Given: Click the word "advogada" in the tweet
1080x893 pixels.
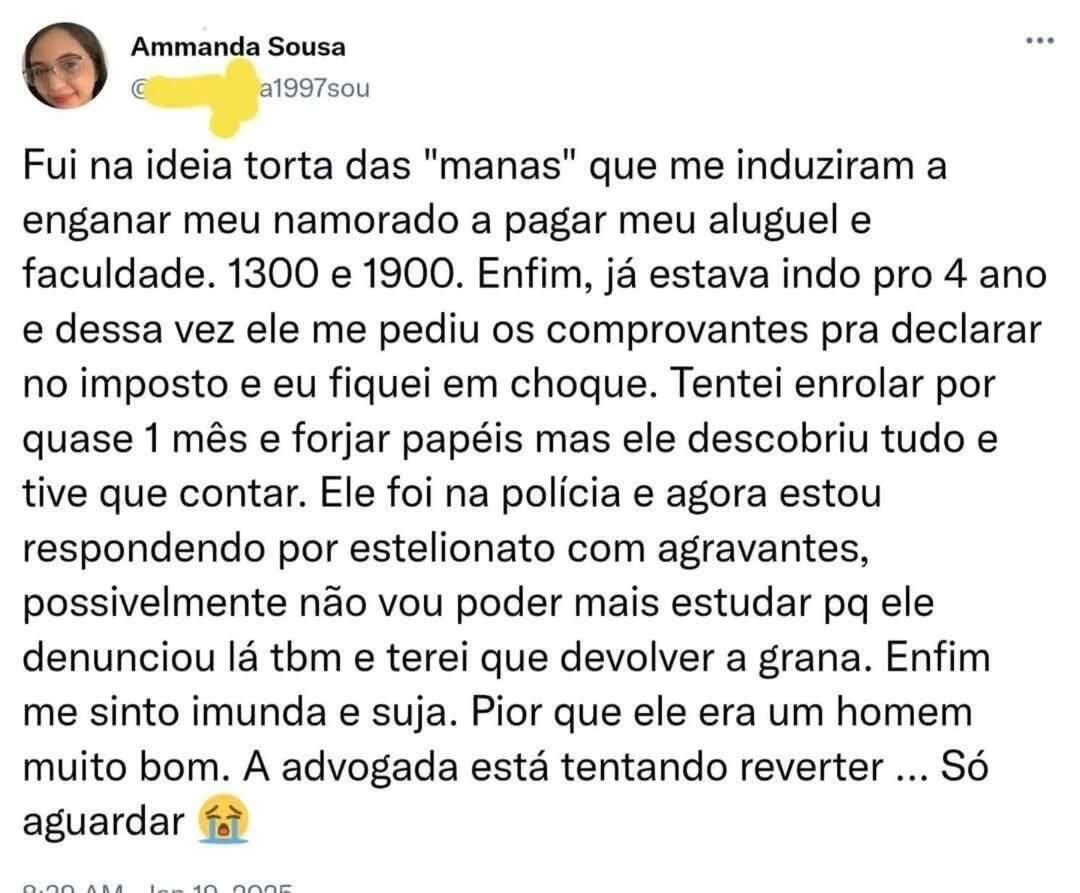Looking at the screenshot, I should coord(370,767).
